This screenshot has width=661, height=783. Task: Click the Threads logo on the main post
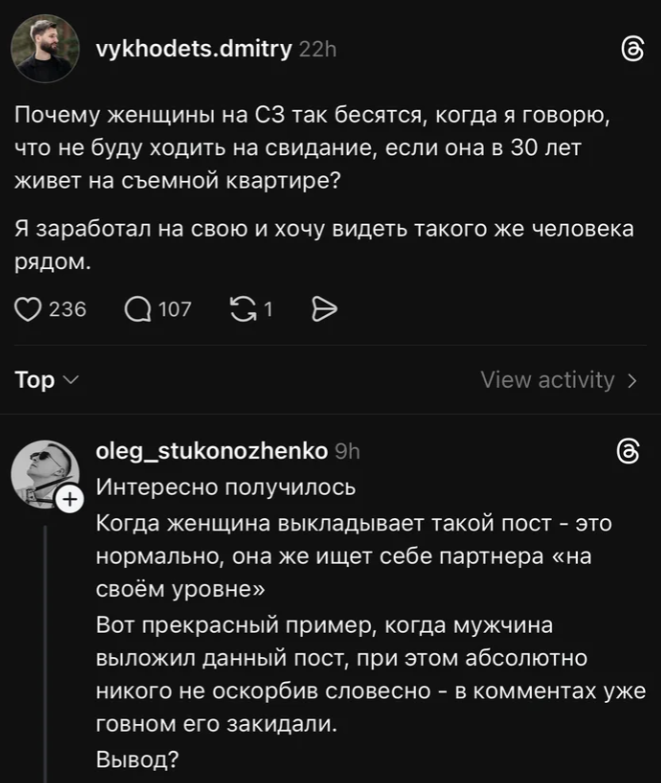click(630, 49)
